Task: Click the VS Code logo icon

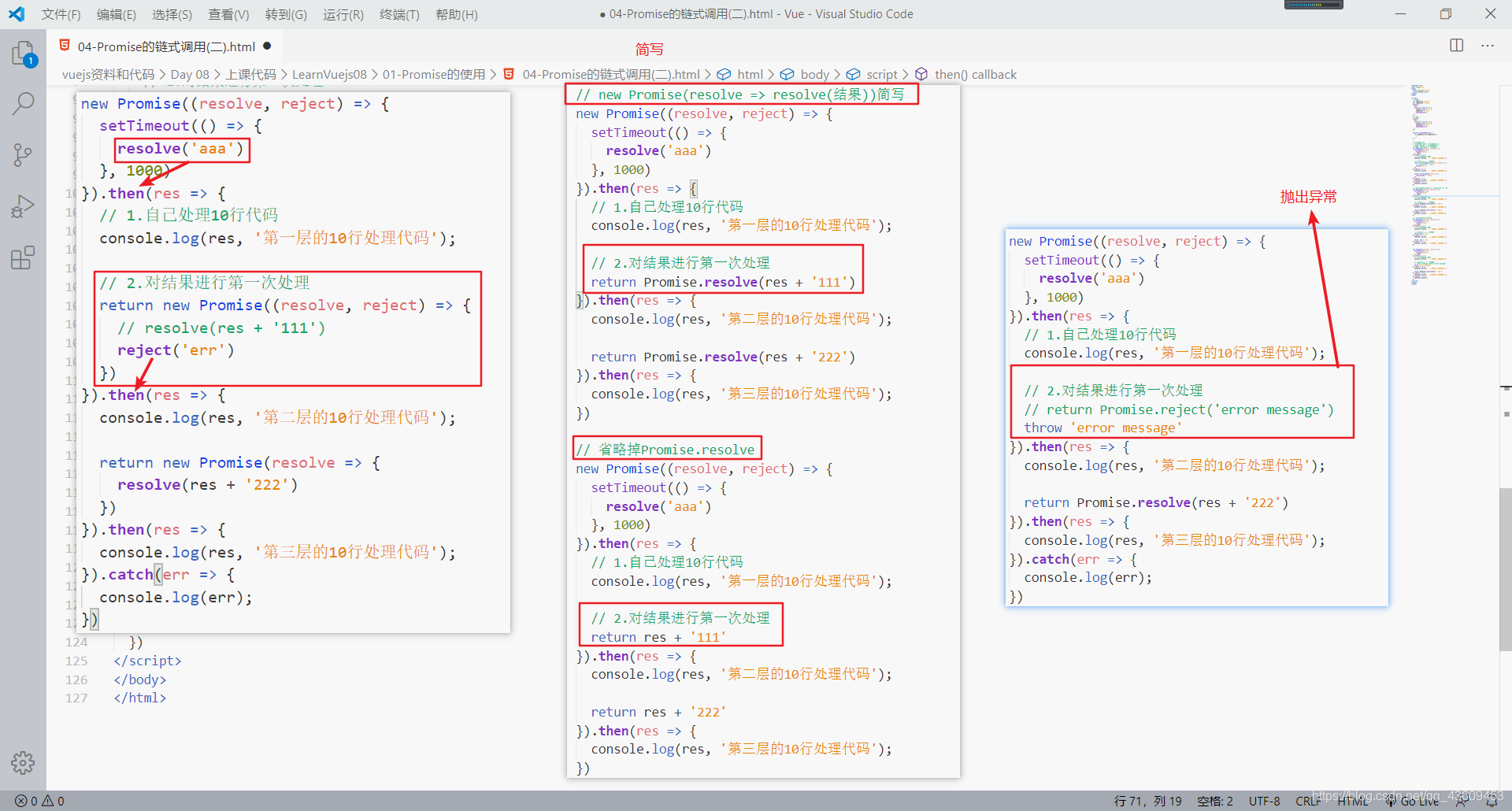Action: (x=17, y=14)
